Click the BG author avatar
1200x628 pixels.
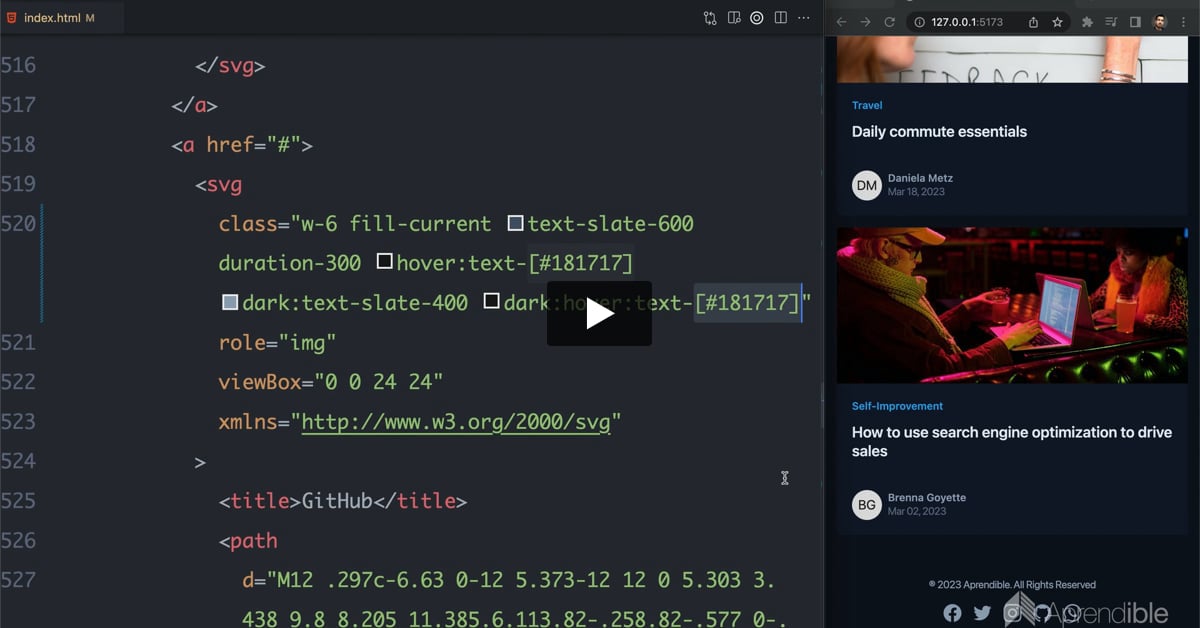coord(867,505)
